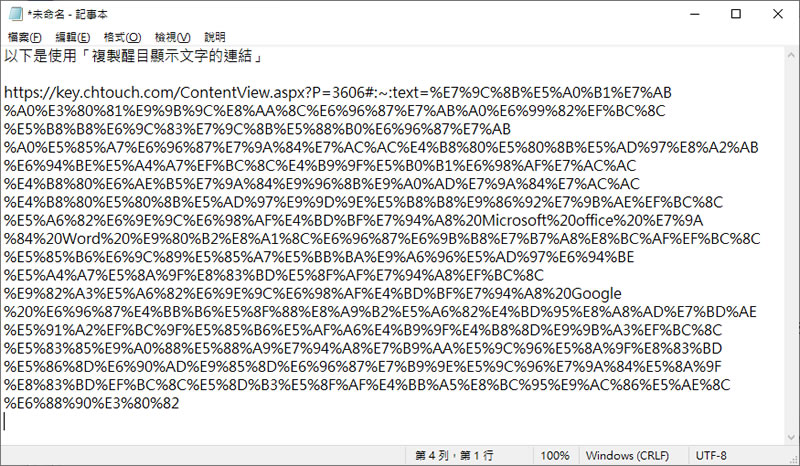Minimize the Notepad window
800x466 pixels.
[694, 14]
